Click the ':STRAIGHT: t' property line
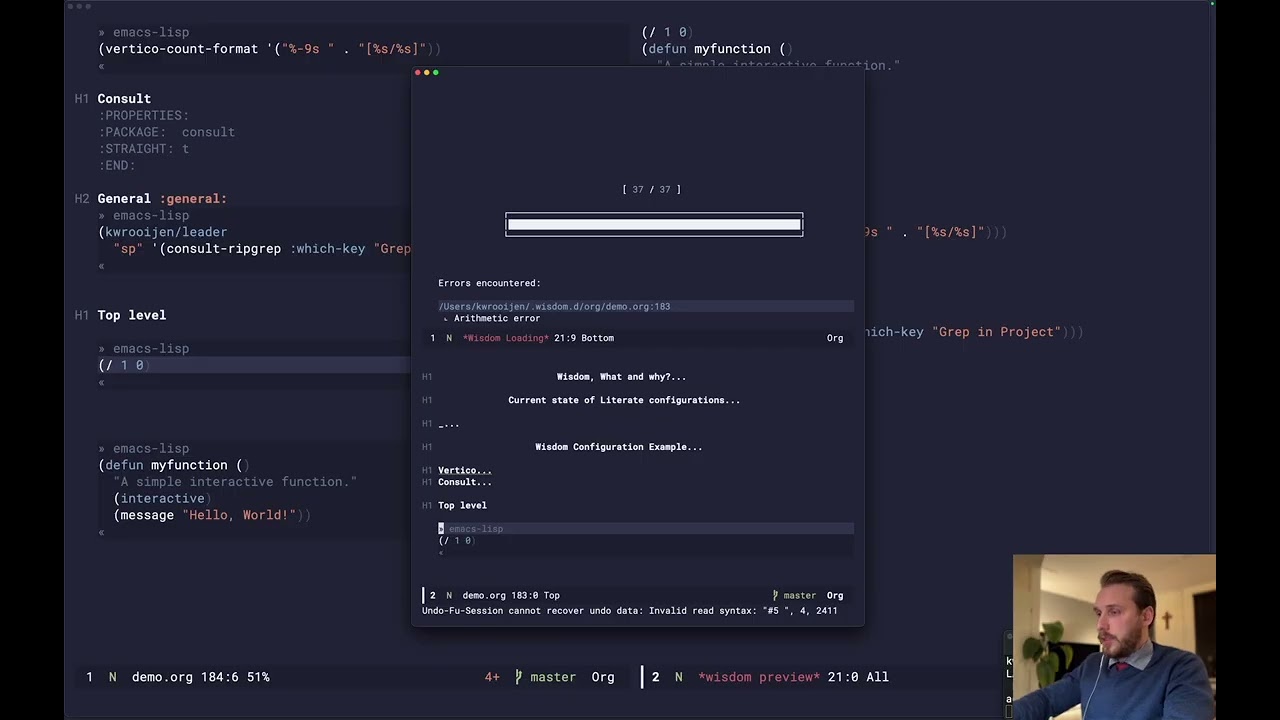Viewport: 1280px width, 720px height. click(144, 149)
